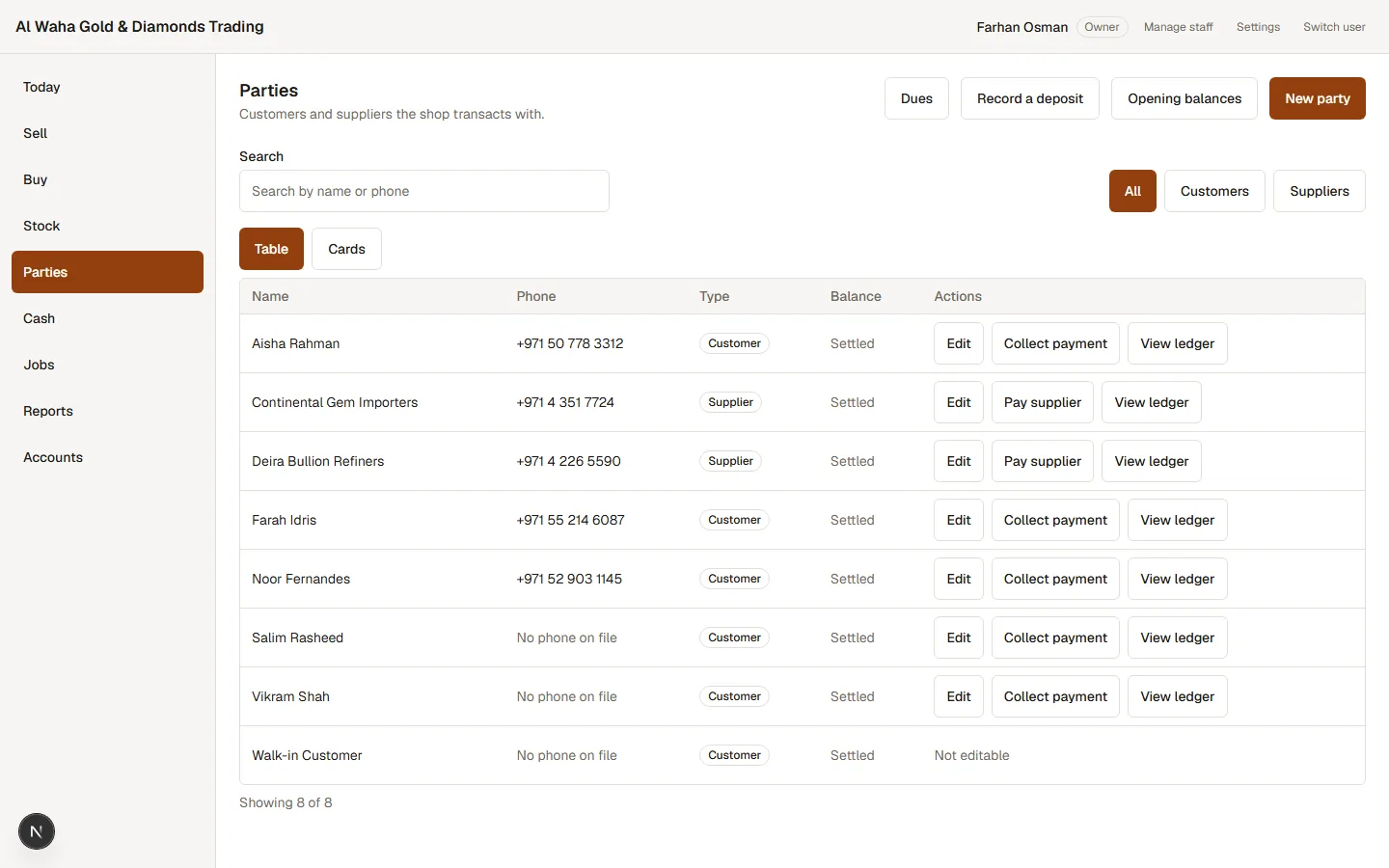This screenshot has height=868, width=1389.
Task: Select the All filter
Action: [x=1132, y=191]
